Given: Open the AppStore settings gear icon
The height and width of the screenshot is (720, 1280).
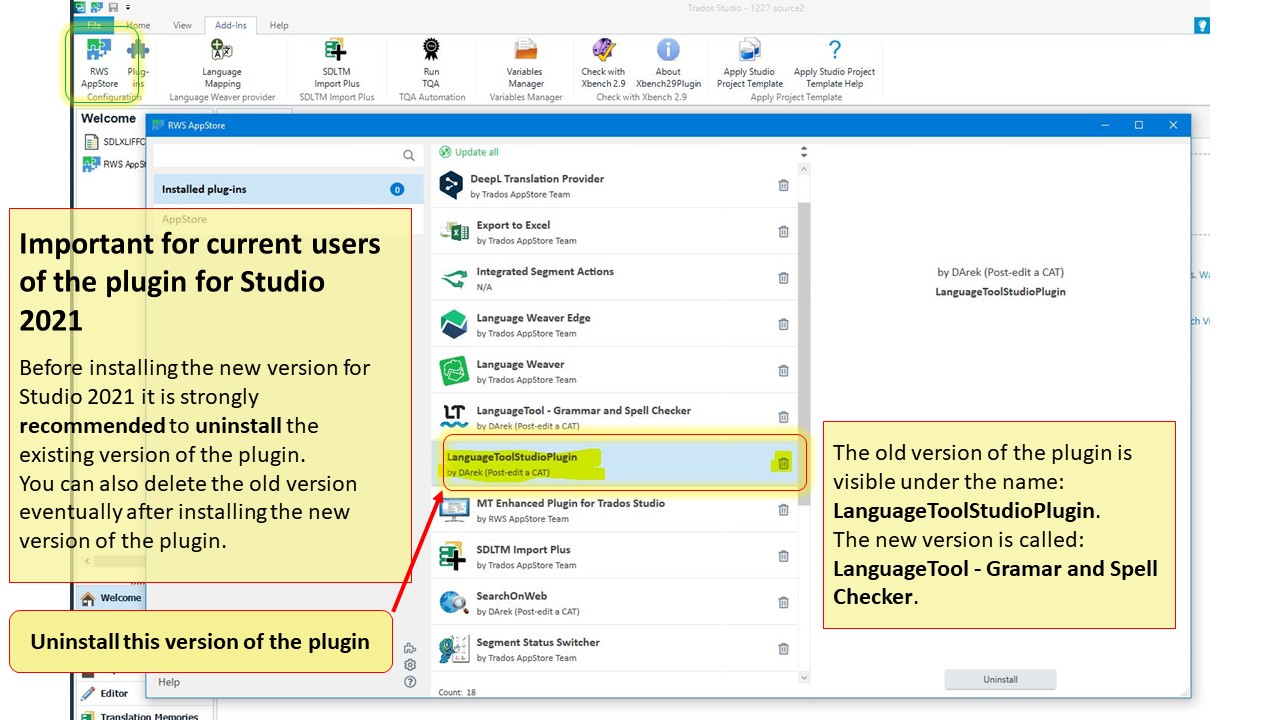Looking at the screenshot, I should (x=410, y=665).
